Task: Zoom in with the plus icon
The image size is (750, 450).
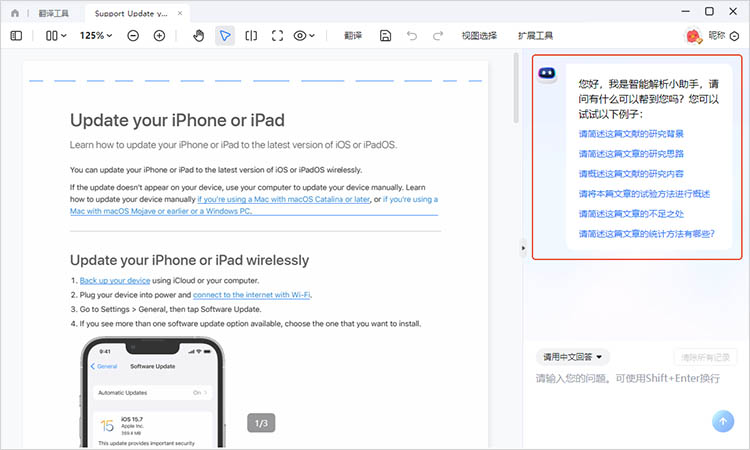Action: click(159, 35)
